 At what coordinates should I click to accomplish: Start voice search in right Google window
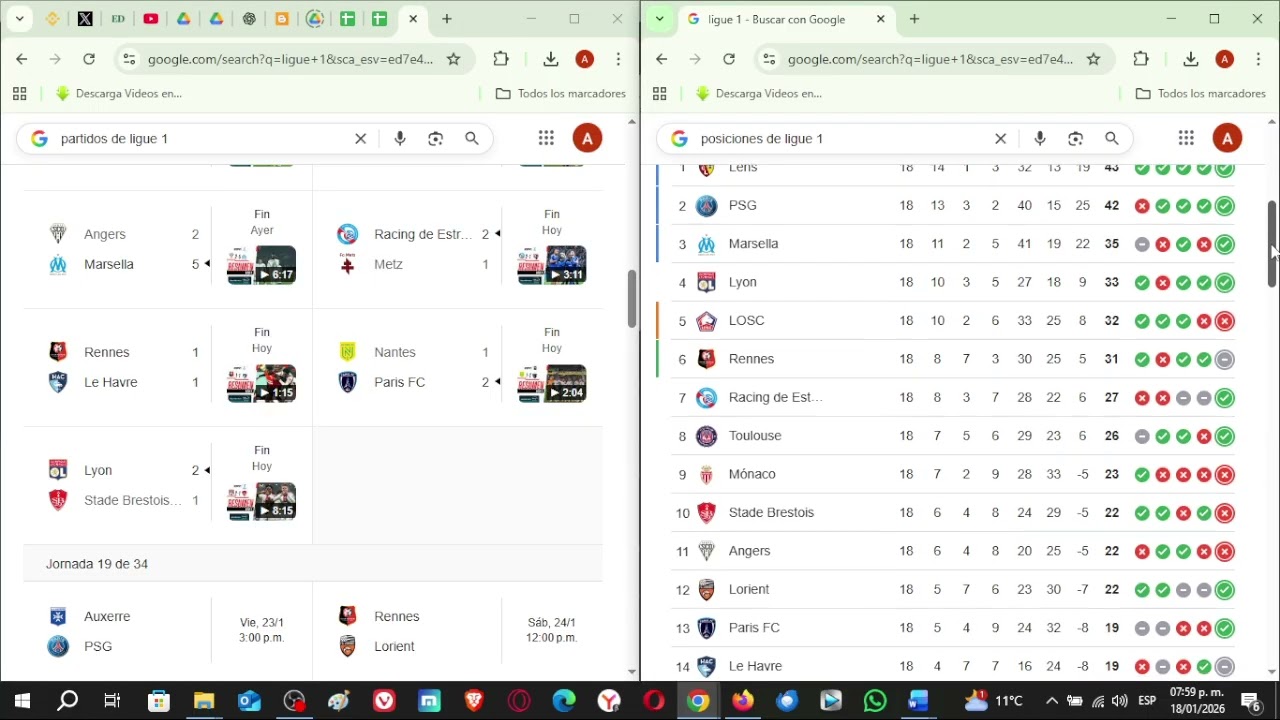pos(1040,139)
